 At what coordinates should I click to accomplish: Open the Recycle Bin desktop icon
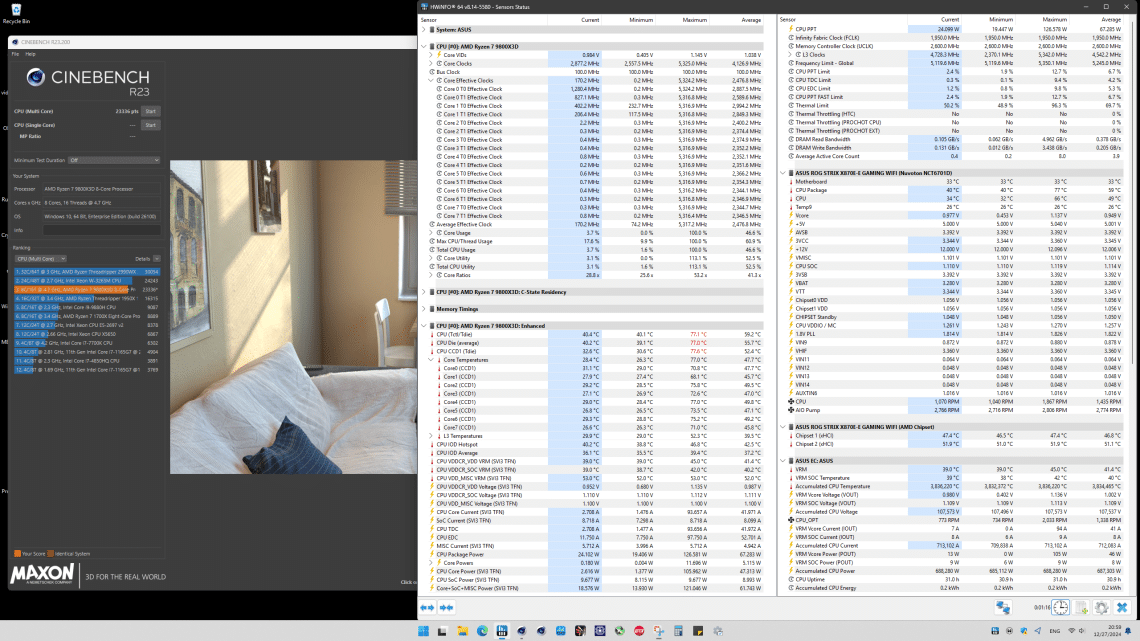coord(16,13)
